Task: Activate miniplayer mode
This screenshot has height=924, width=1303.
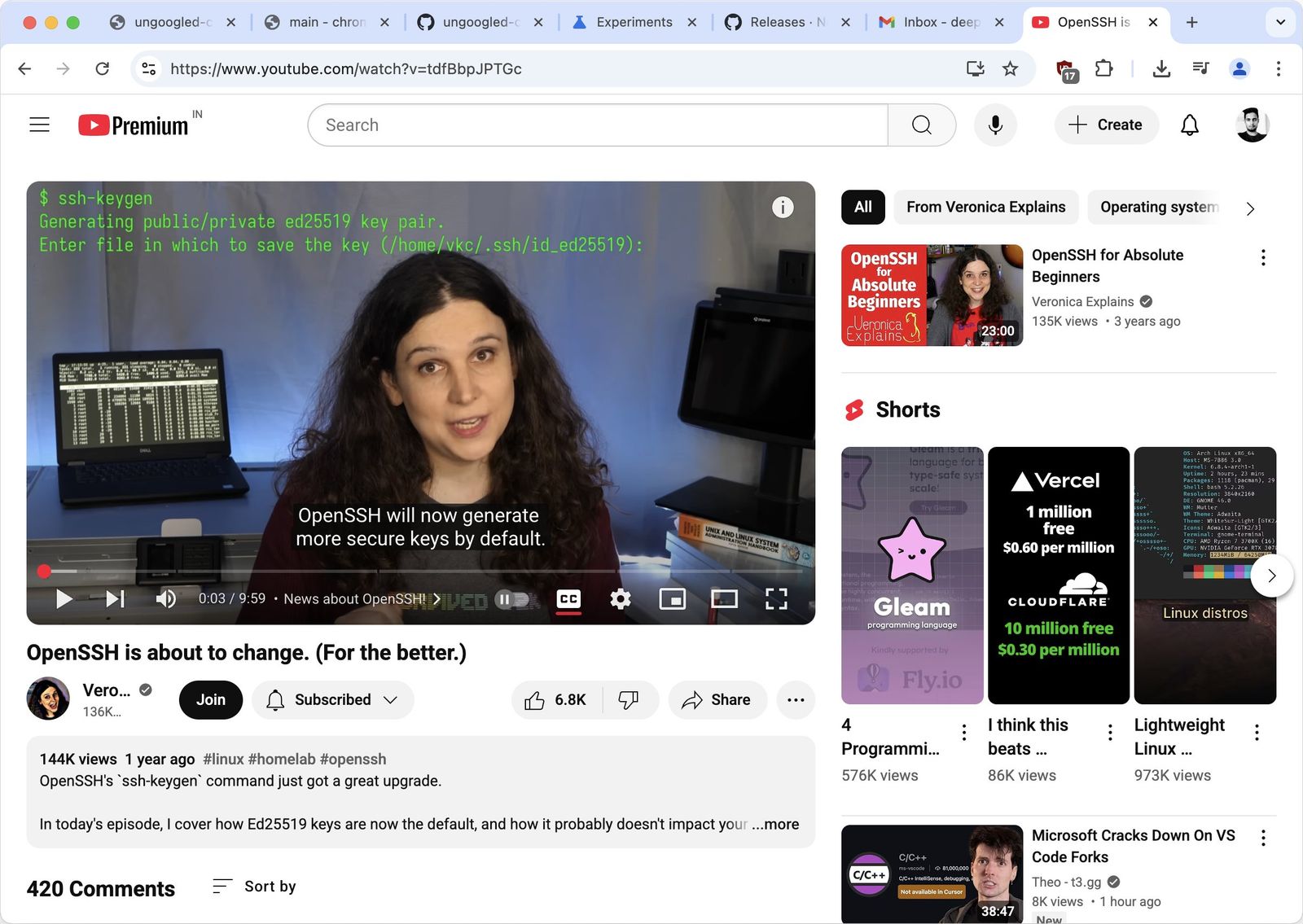Action: (x=672, y=598)
